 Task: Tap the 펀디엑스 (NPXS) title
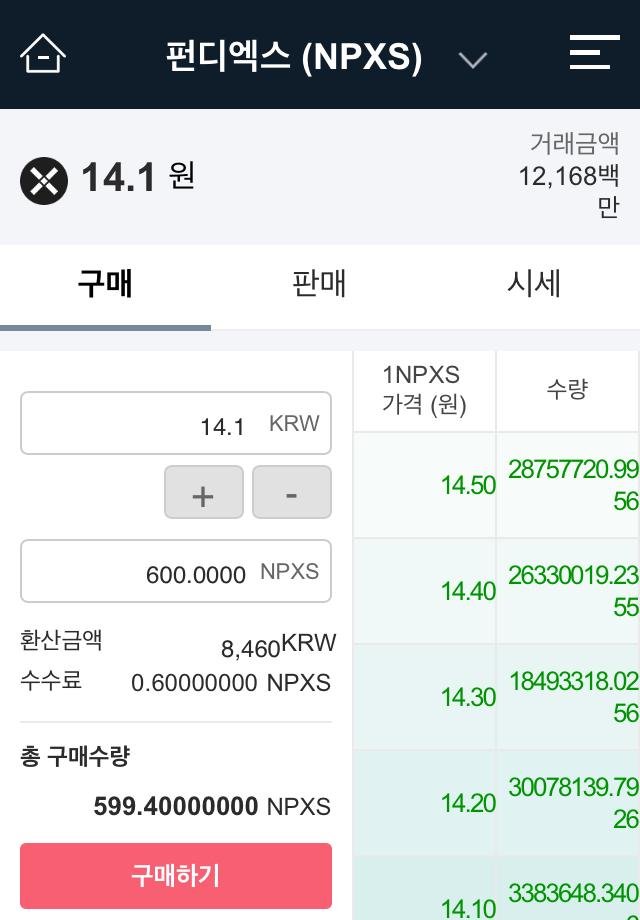[294, 57]
